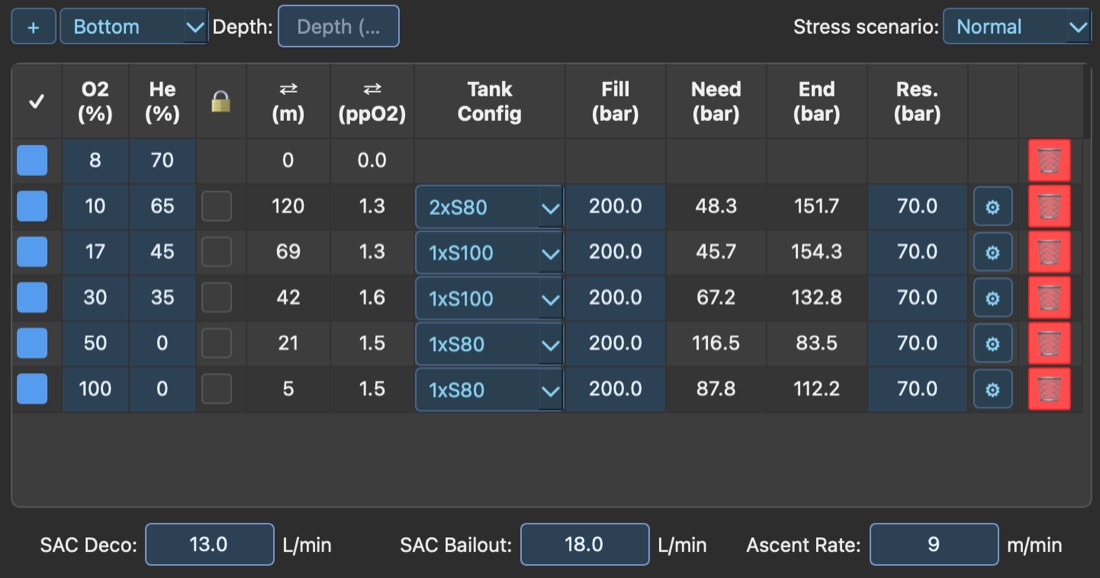Delete the 50% O2 gas row
This screenshot has height=578, width=1100.
(1049, 343)
